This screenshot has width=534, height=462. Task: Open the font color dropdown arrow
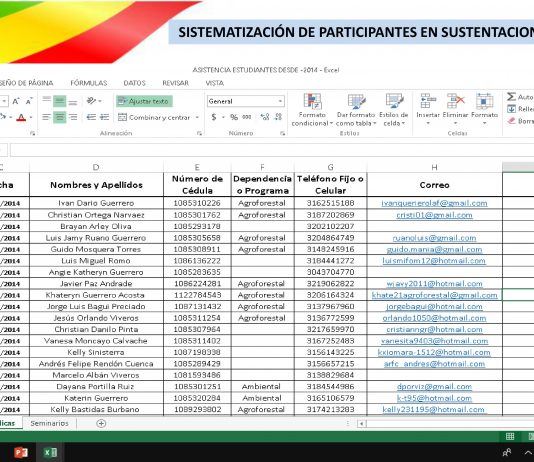click(31, 117)
